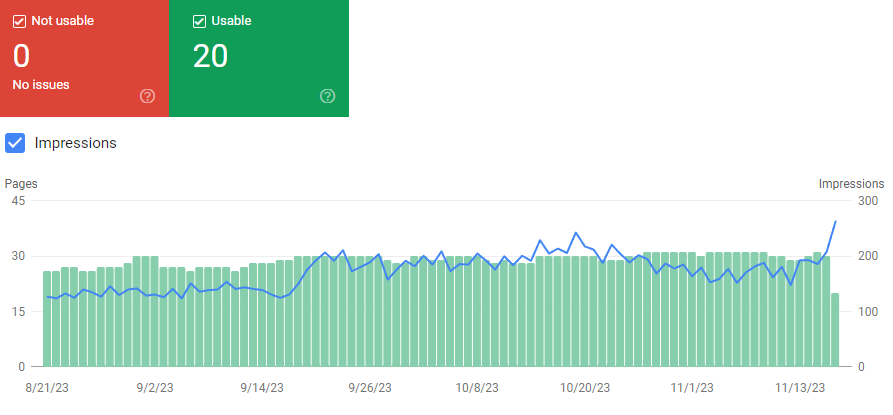Viewport: 893px width, 415px height.
Task: Click the Pages axis title
Action: pyautogui.click(x=21, y=184)
